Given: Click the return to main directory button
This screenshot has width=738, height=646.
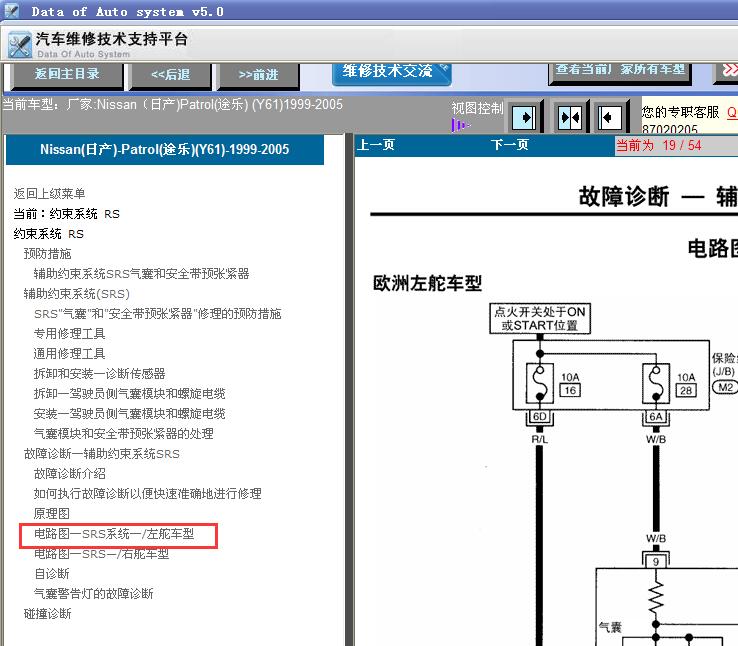Looking at the screenshot, I should tap(67, 74).
